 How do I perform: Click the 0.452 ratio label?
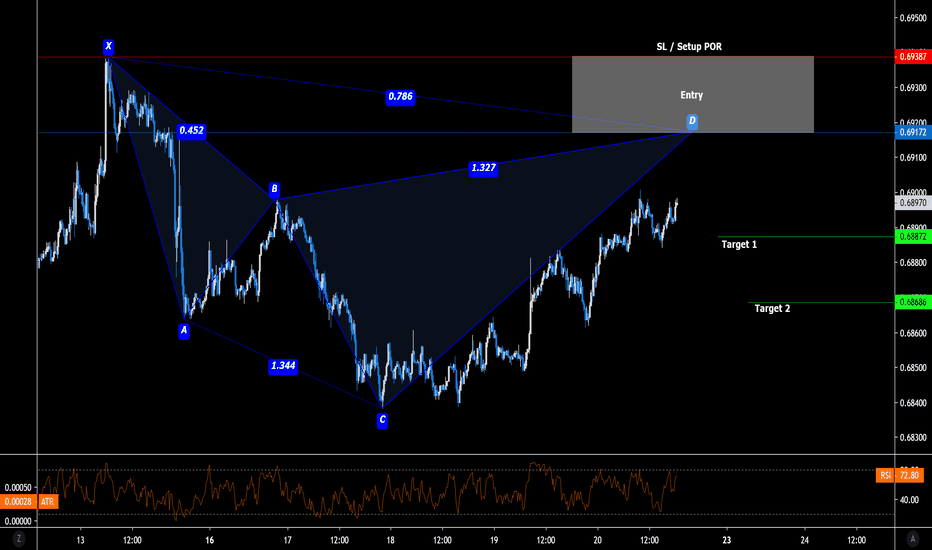tap(191, 130)
